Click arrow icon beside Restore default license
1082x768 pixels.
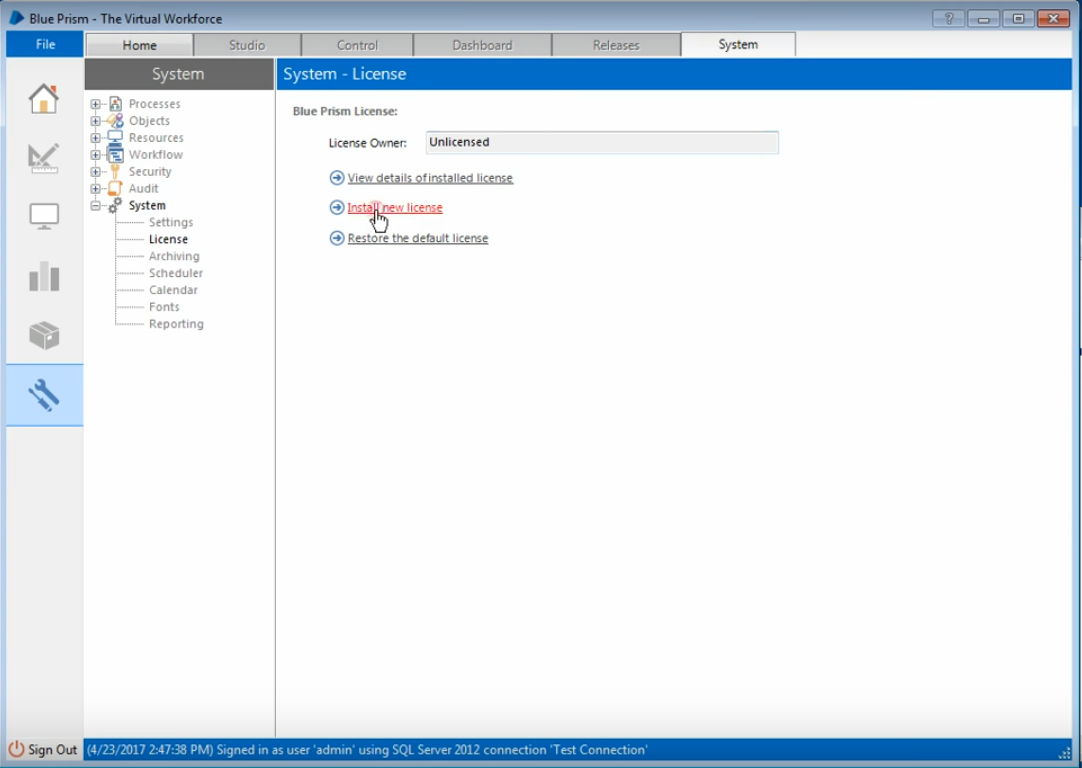click(x=337, y=238)
